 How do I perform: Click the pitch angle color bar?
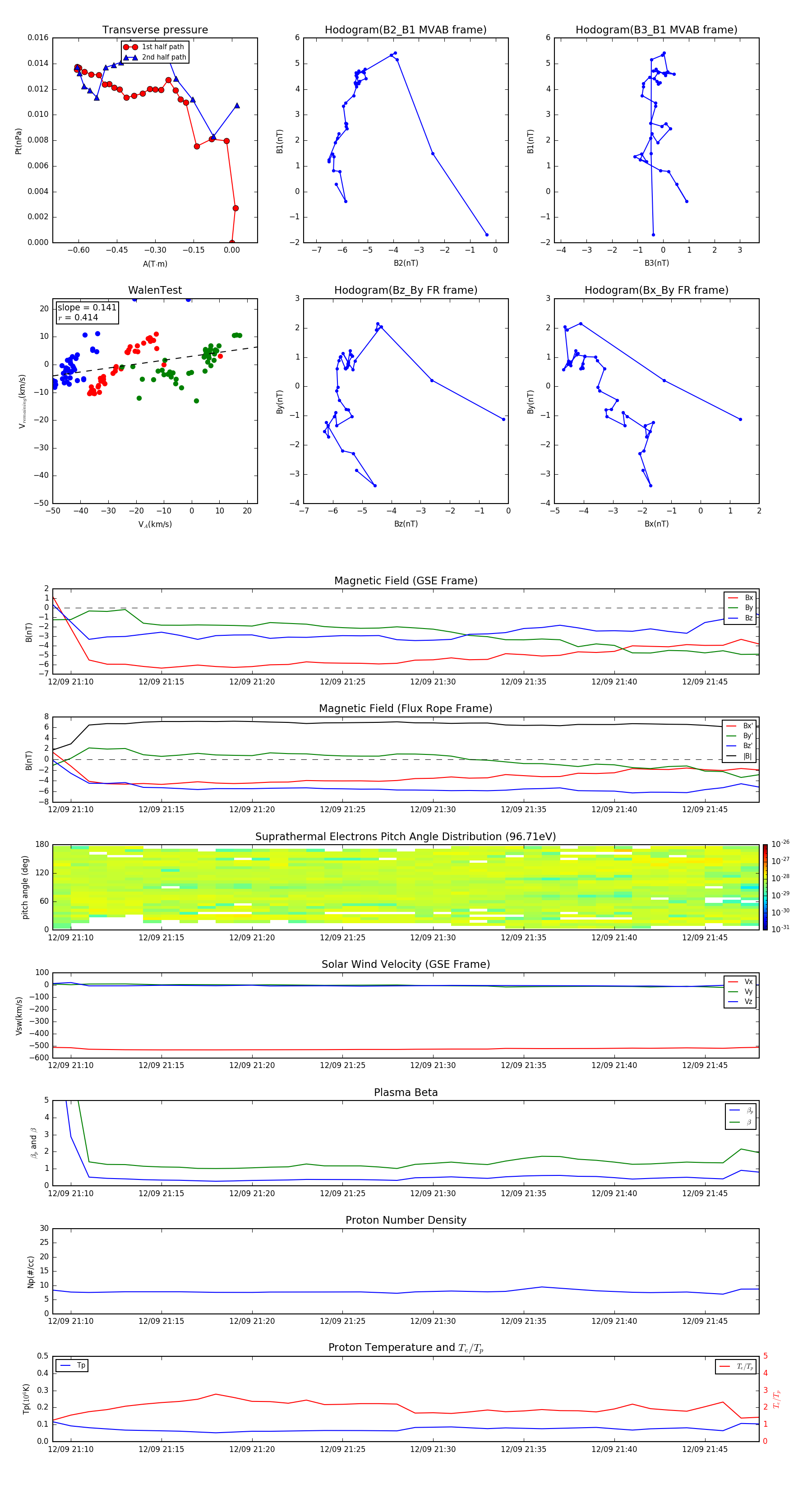pyautogui.click(x=765, y=887)
